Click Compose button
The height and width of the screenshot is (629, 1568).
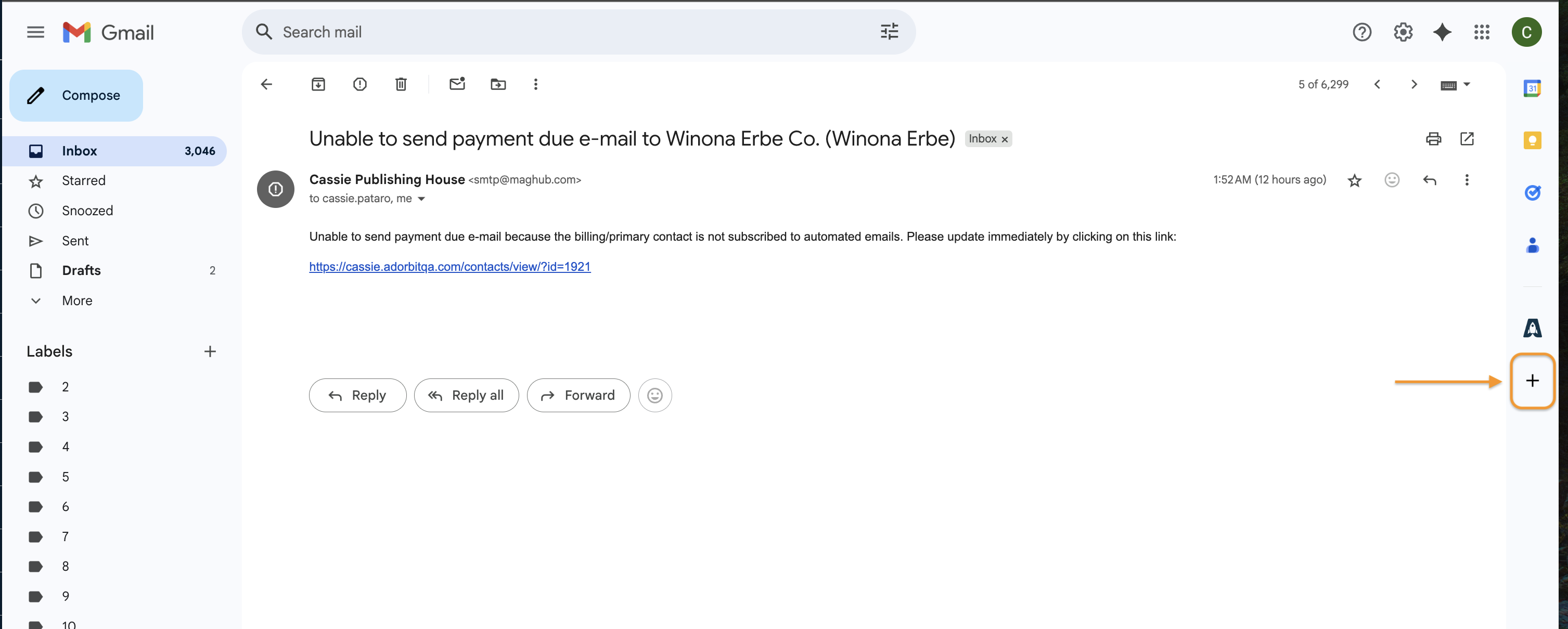(x=76, y=95)
